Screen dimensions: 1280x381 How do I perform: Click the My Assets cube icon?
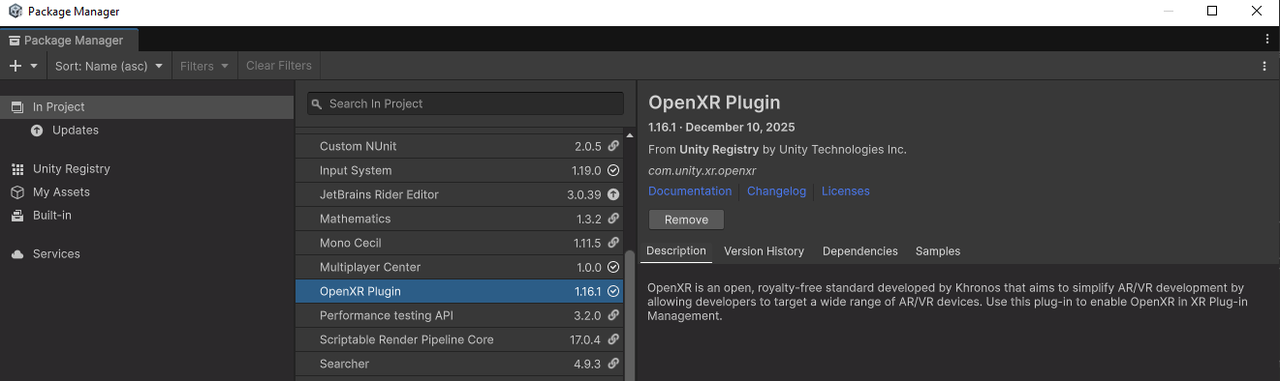17,192
